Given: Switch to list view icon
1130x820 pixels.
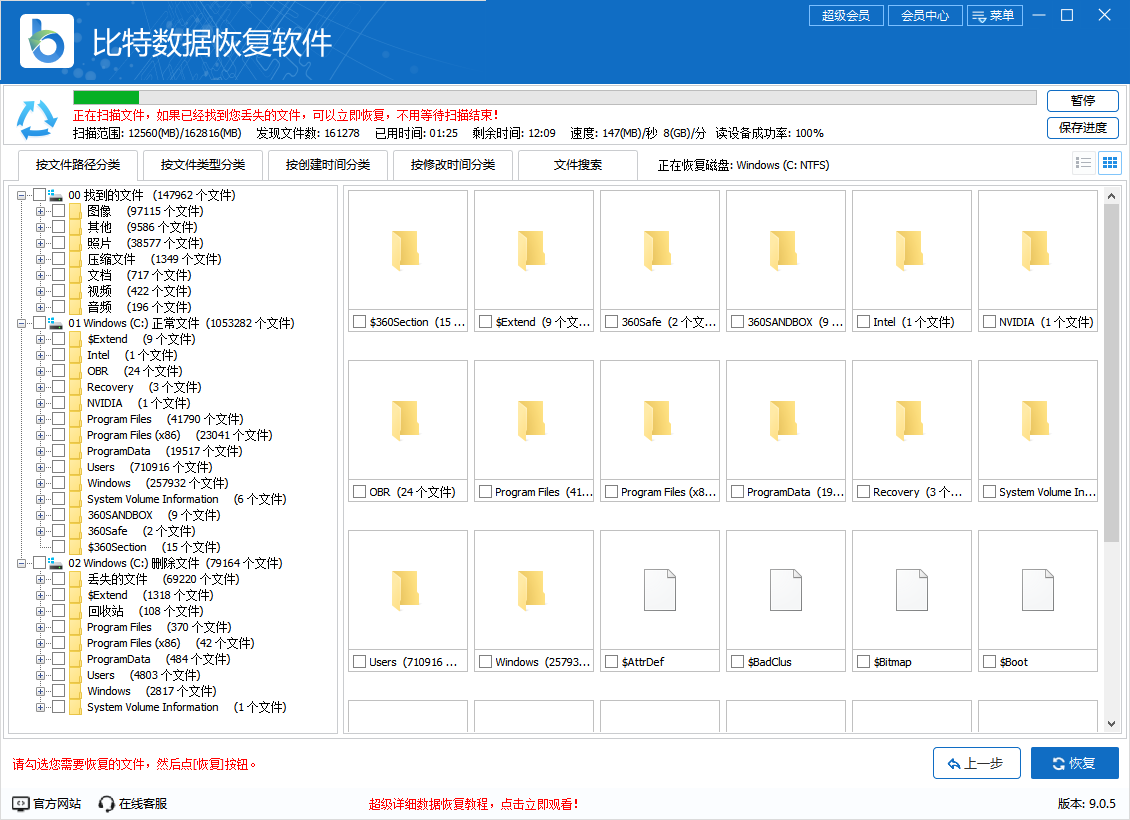Looking at the screenshot, I should click(x=1083, y=163).
